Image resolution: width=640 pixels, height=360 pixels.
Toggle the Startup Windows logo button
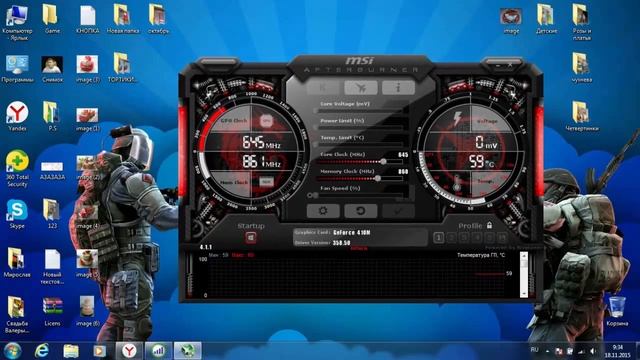point(251,238)
